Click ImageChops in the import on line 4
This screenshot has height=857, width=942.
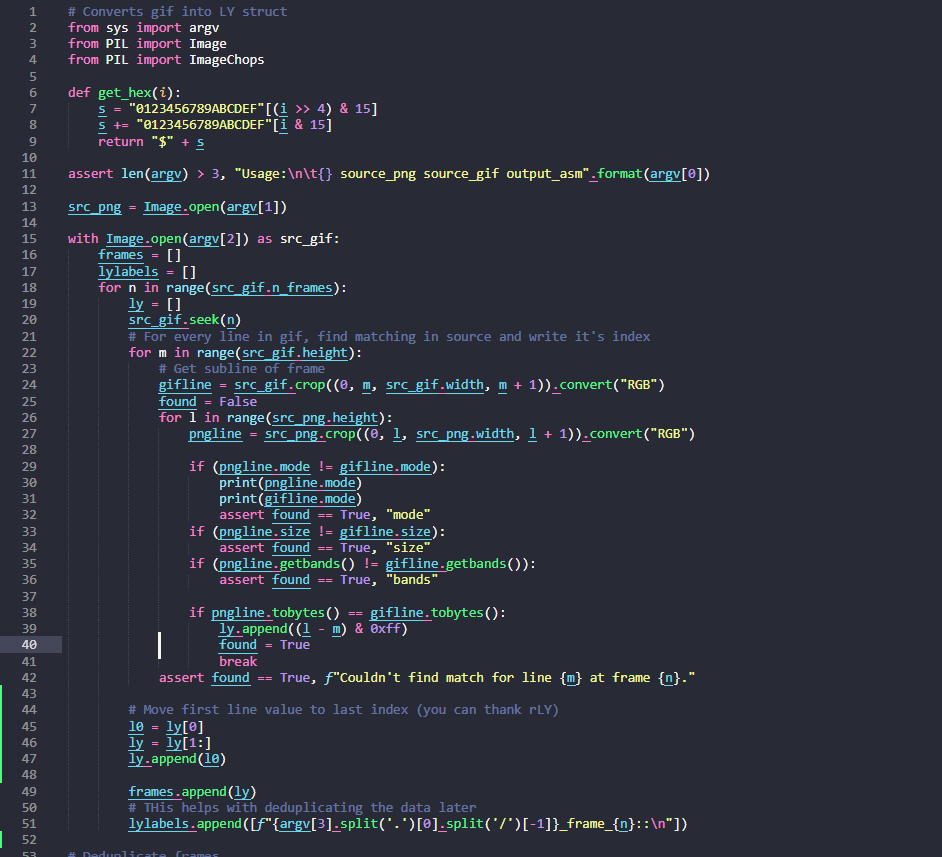point(227,60)
